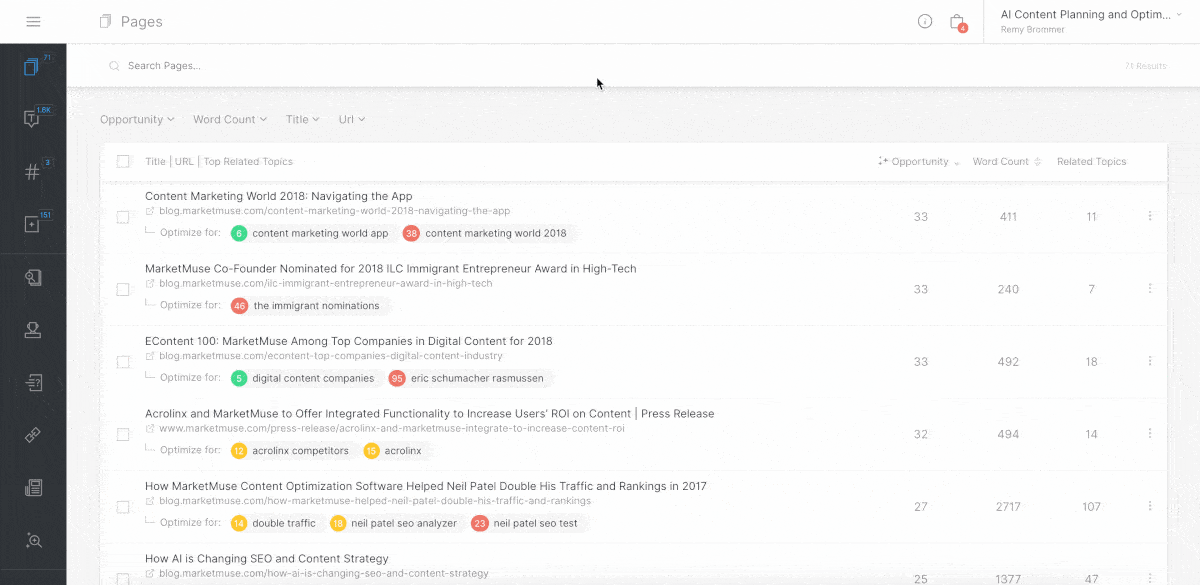Click the Pages icon in sidebar

coord(32,67)
